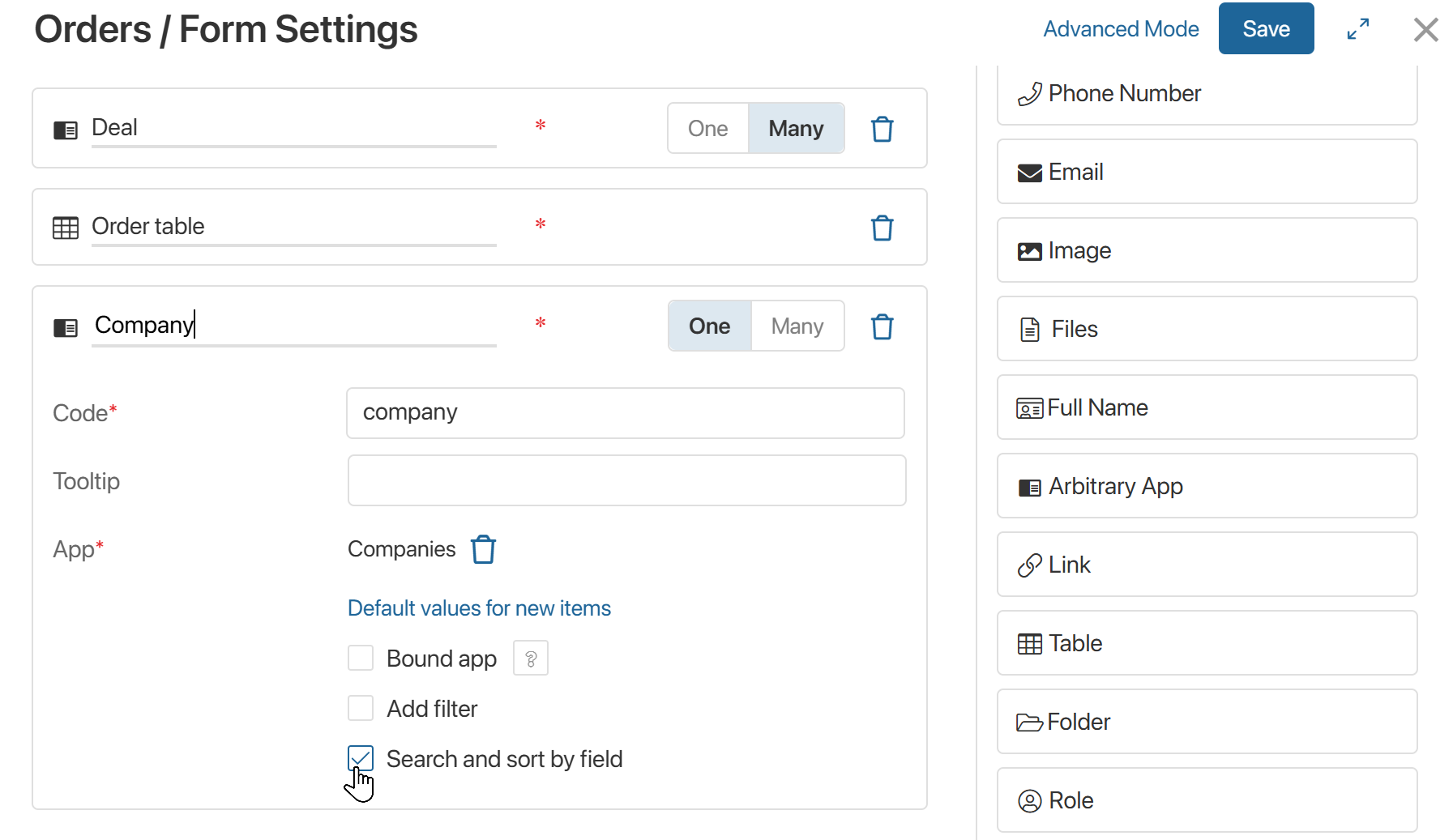Delete the Deal field with trash icon
The image size is (1453, 840).
[x=882, y=129]
